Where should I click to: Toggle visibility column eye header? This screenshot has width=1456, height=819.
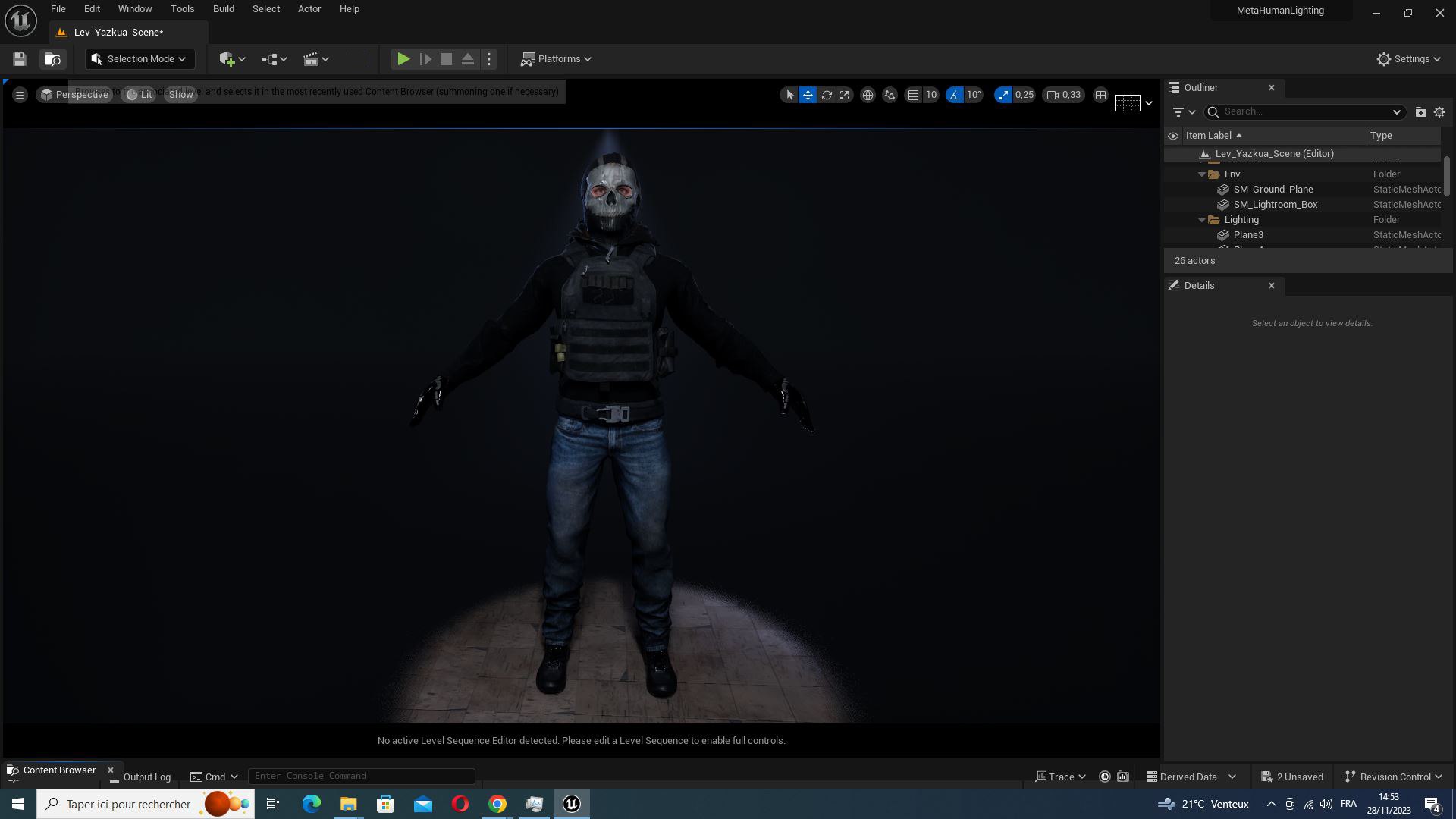[1172, 136]
